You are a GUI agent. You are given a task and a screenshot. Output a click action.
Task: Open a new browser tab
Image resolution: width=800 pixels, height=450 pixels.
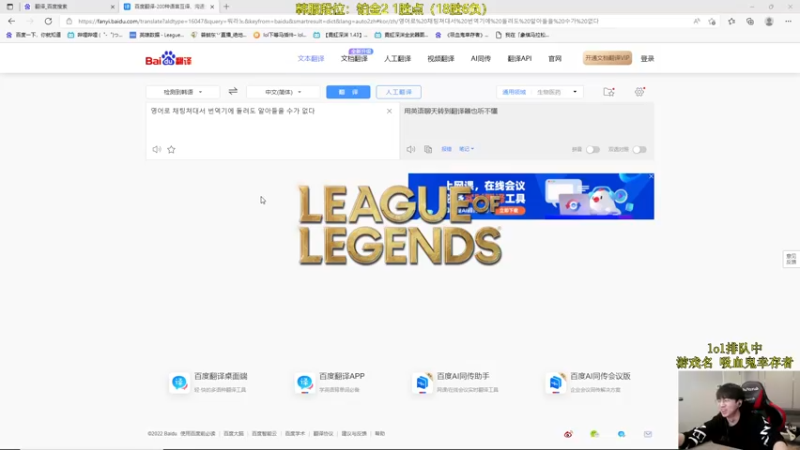(226, 7)
